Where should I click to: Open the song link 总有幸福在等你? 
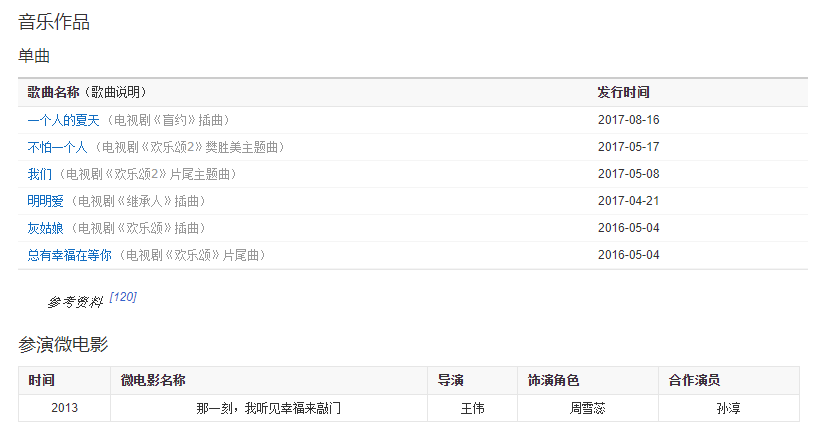tap(69, 255)
